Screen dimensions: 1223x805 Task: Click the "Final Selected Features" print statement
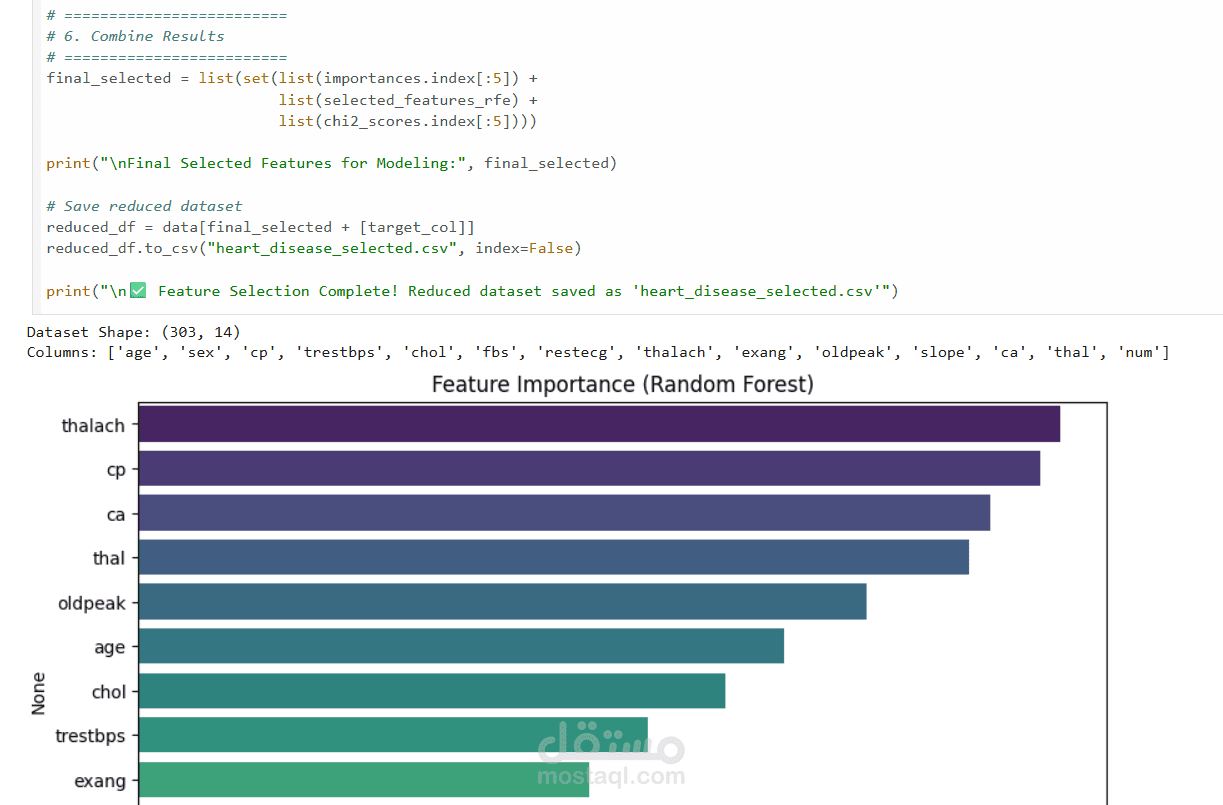(x=331, y=163)
